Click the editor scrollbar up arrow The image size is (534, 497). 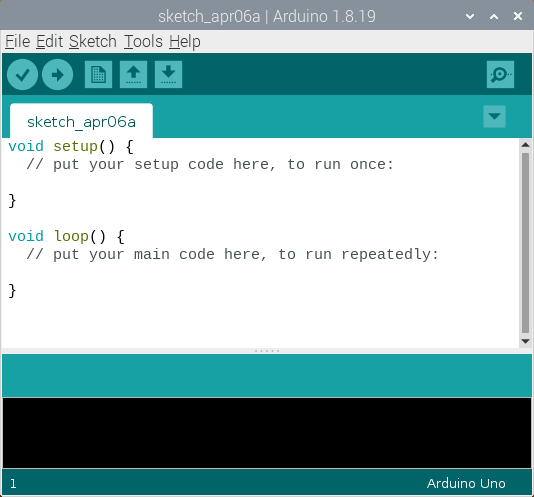525,145
